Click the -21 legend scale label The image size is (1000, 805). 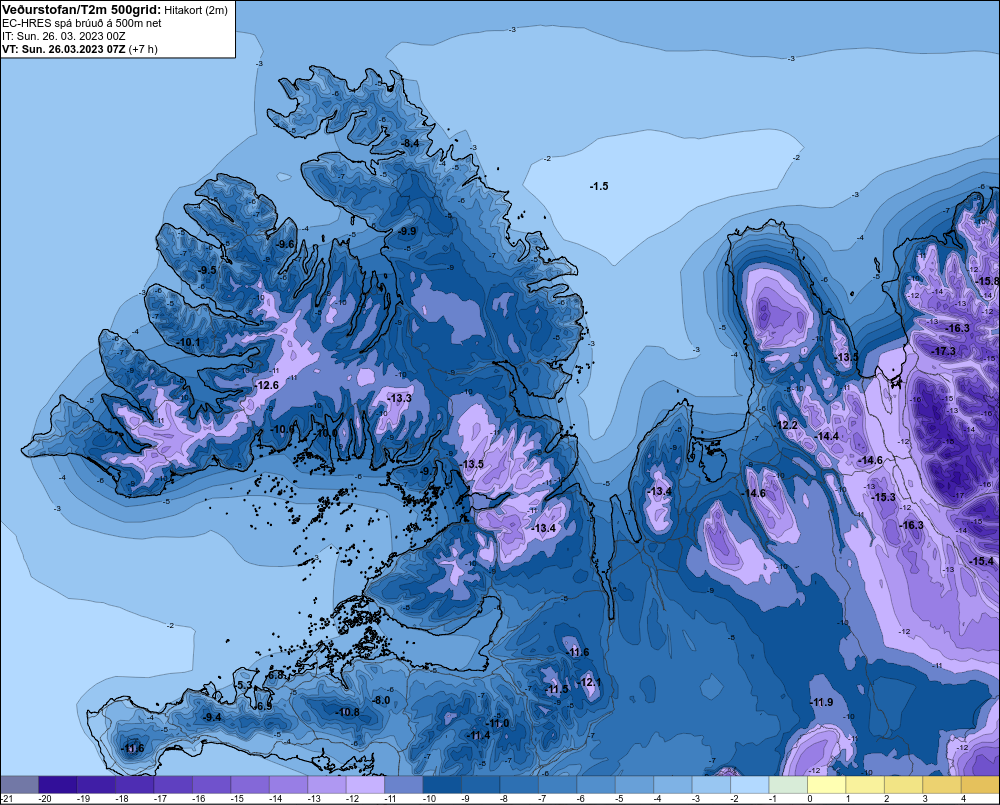tap(7, 799)
